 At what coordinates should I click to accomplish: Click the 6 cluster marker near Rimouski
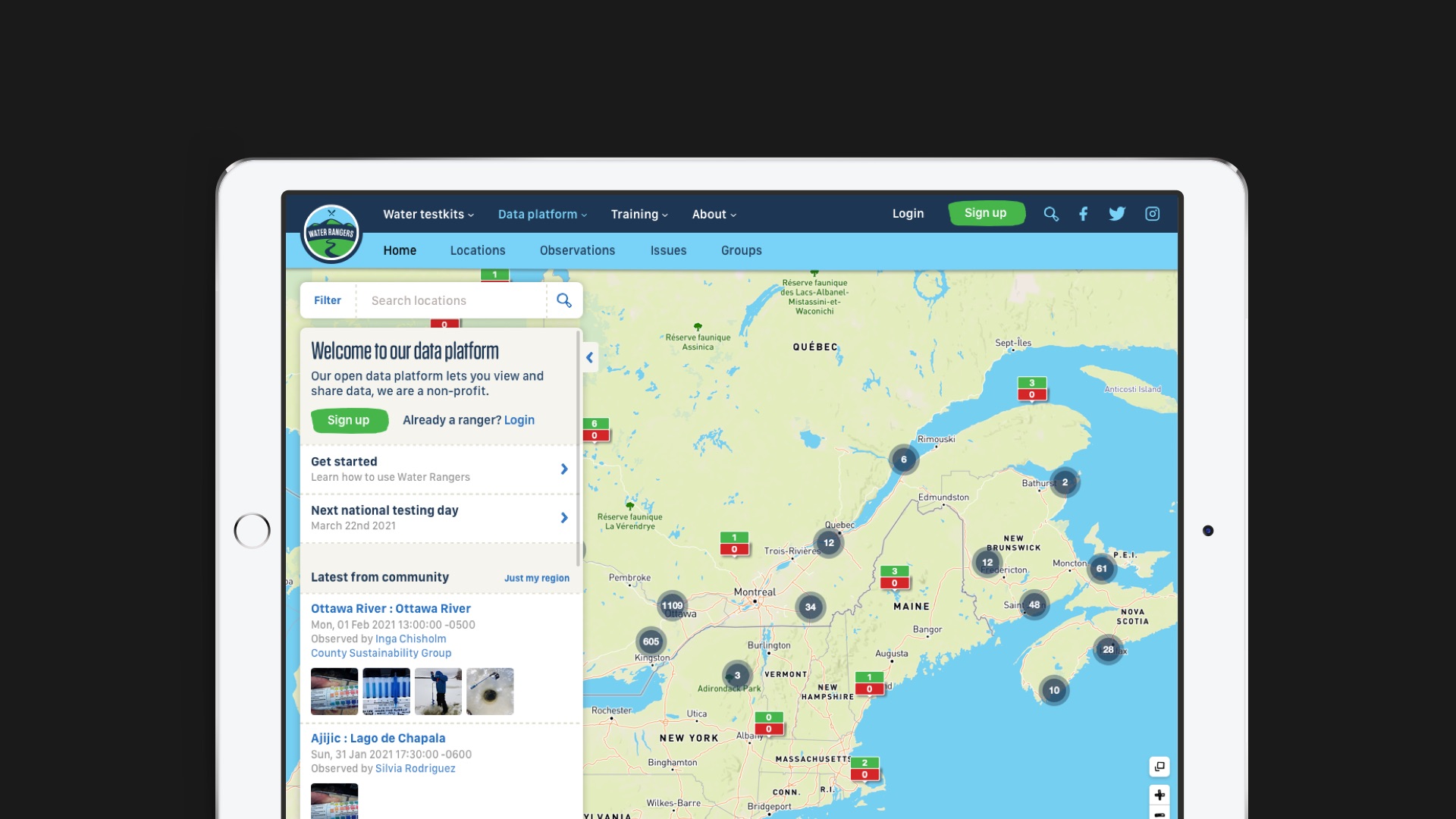904,460
